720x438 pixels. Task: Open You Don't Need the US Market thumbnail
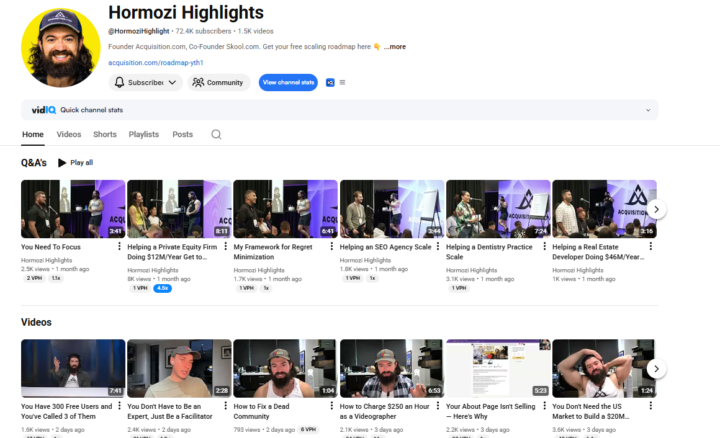604,368
